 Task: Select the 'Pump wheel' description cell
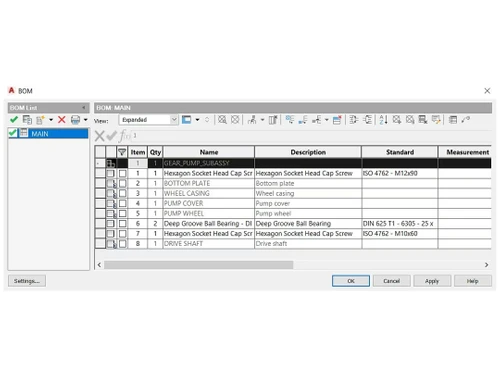click(308, 213)
